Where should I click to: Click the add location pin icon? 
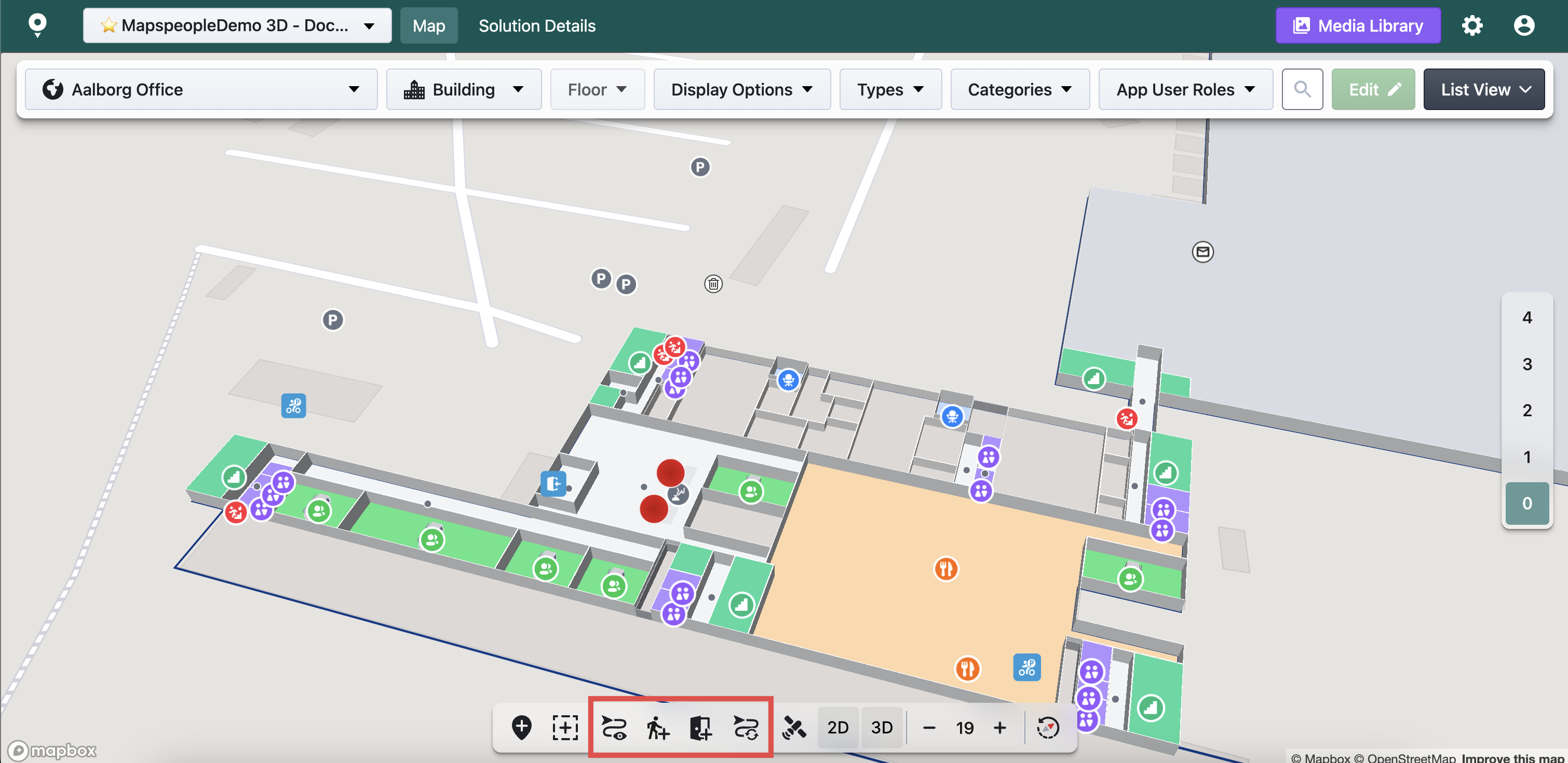(x=521, y=727)
